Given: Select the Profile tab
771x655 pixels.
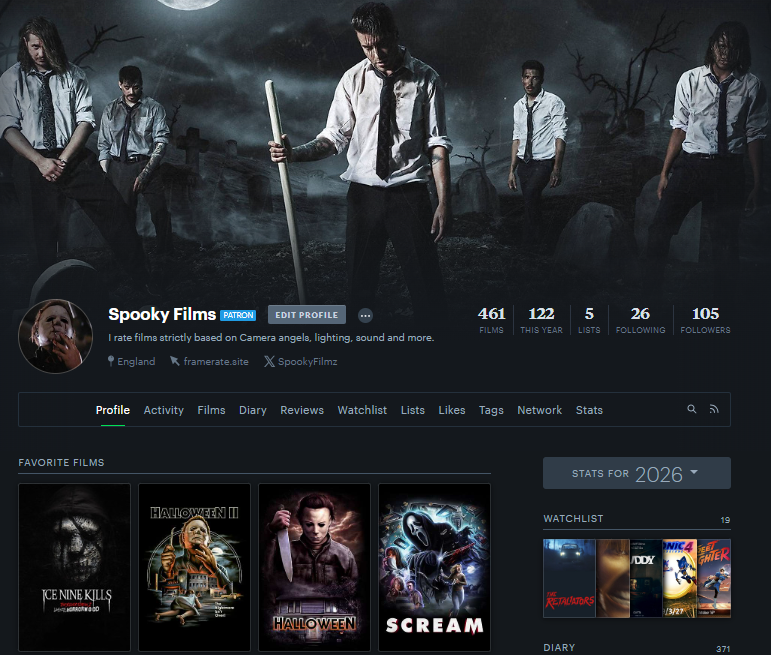Looking at the screenshot, I should point(113,410).
